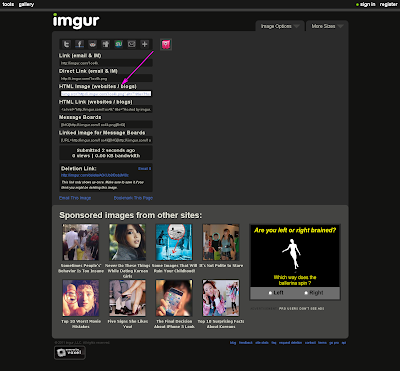Click the sign in link
This screenshot has height=371, width=400.
click(x=368, y=4)
